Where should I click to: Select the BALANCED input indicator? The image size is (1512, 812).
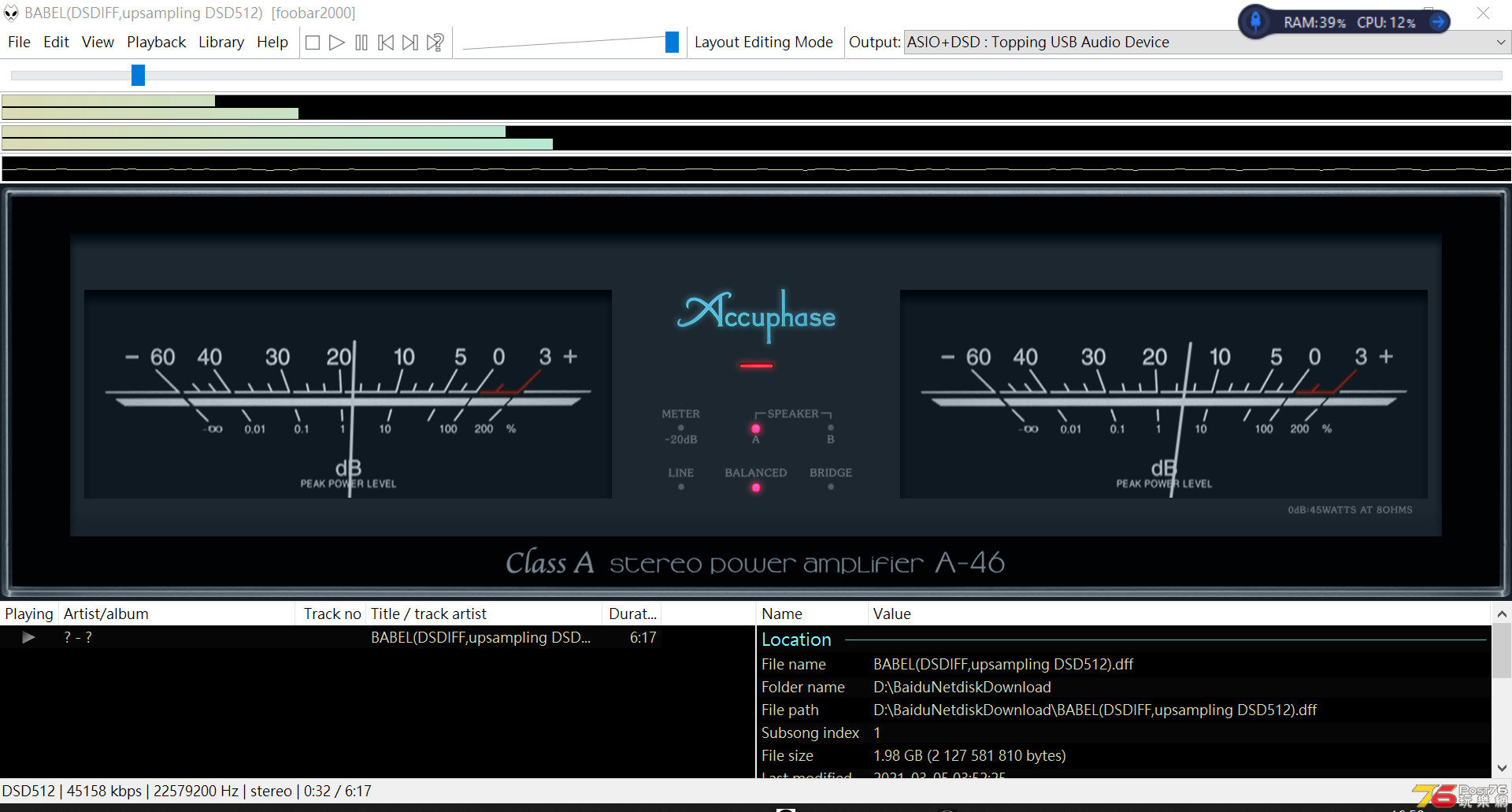click(755, 488)
